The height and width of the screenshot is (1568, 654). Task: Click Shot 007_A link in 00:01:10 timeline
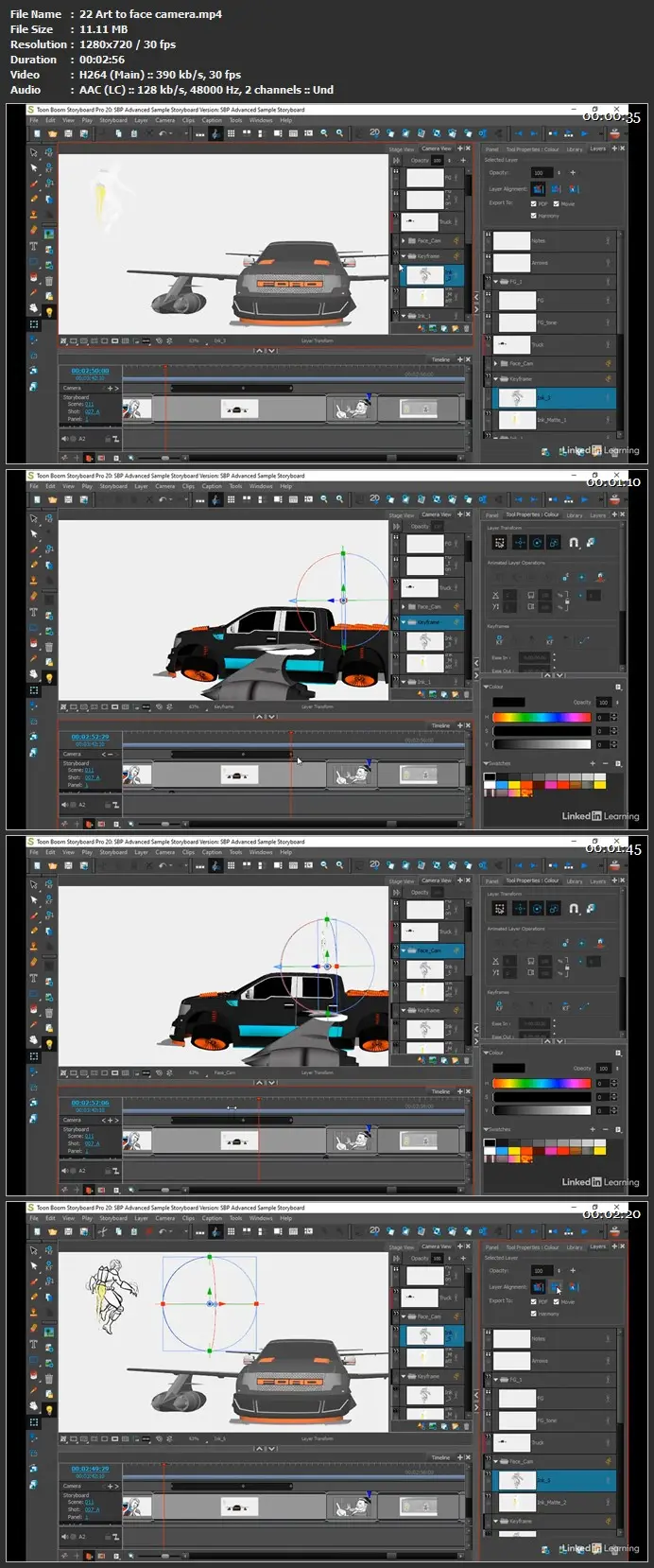point(92,777)
